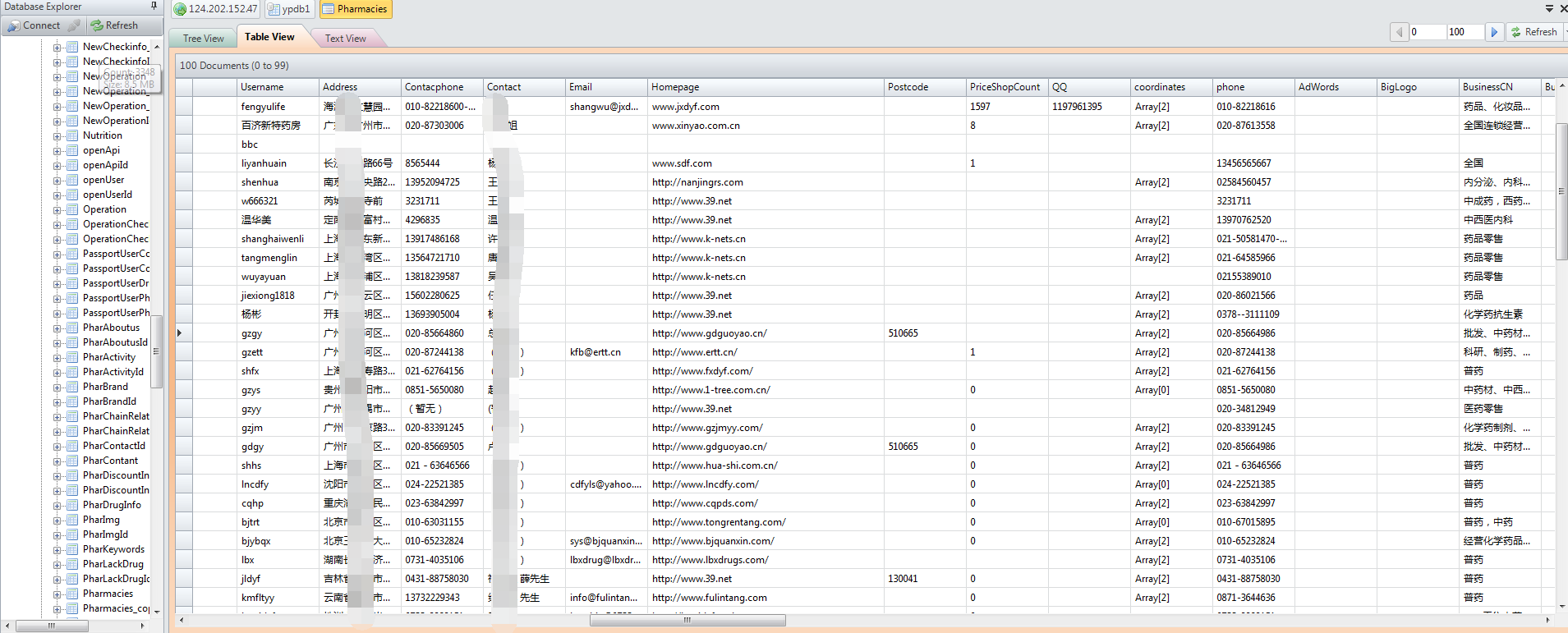This screenshot has height=633, width=1568.
Task: Click the coordinates column header
Action: tap(1171, 87)
